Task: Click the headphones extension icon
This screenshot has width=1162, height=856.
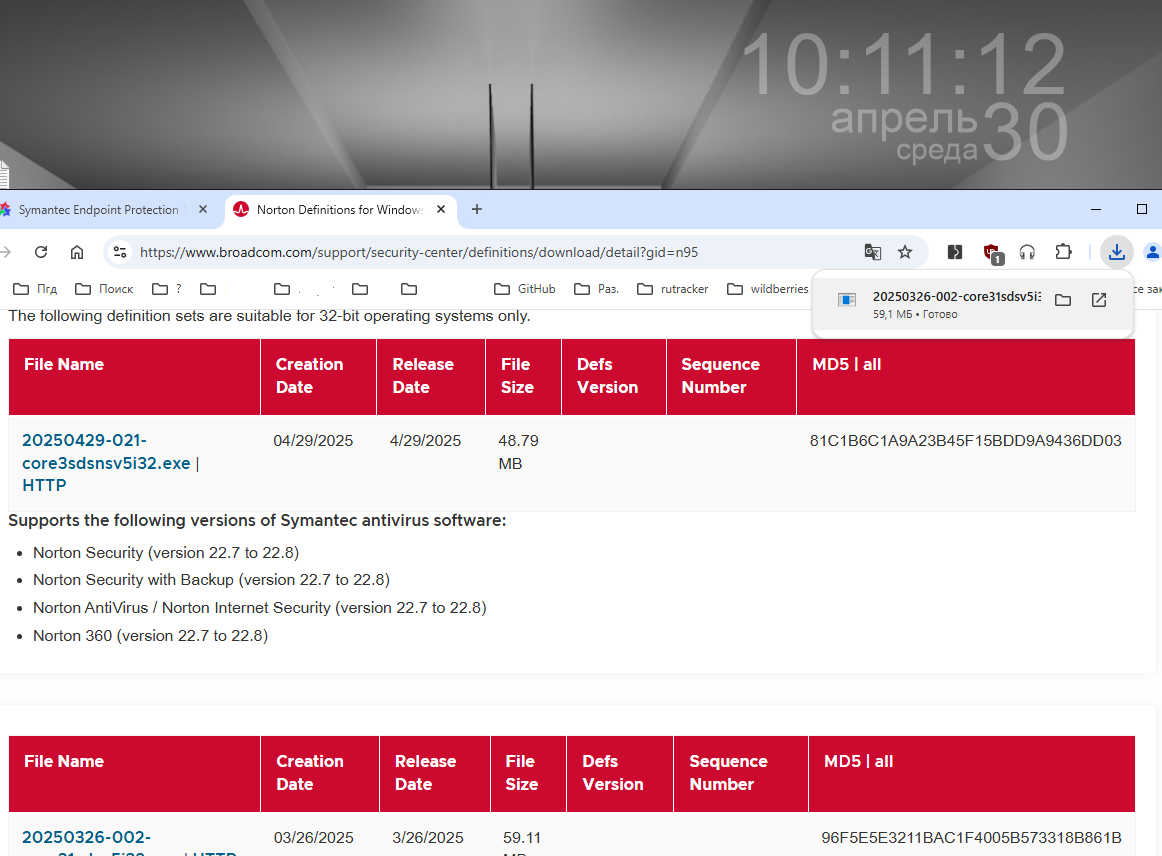Action: pyautogui.click(x=1027, y=252)
